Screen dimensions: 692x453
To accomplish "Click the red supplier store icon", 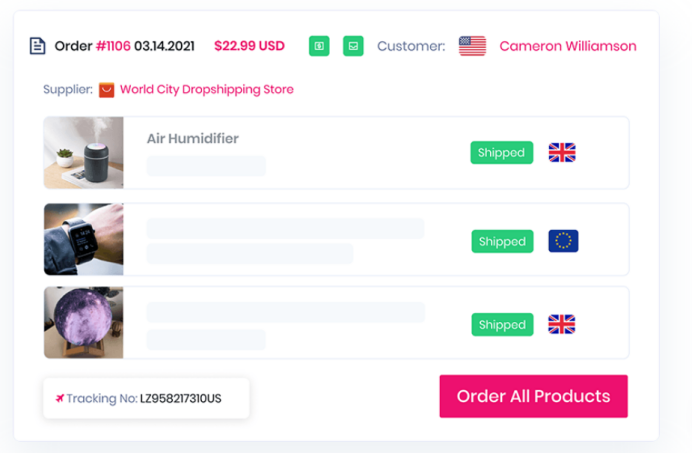I will pyautogui.click(x=106, y=90).
